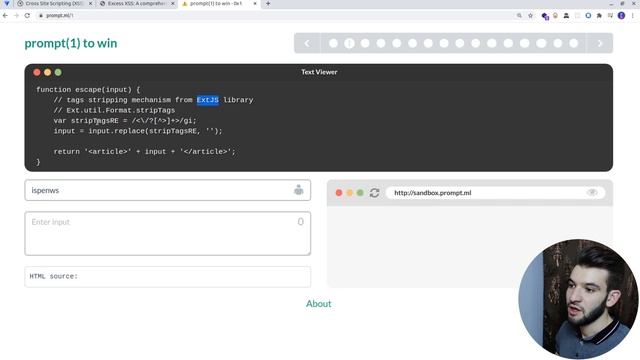
Task: Open the Extensions puzzle icon
Action: coord(599,16)
